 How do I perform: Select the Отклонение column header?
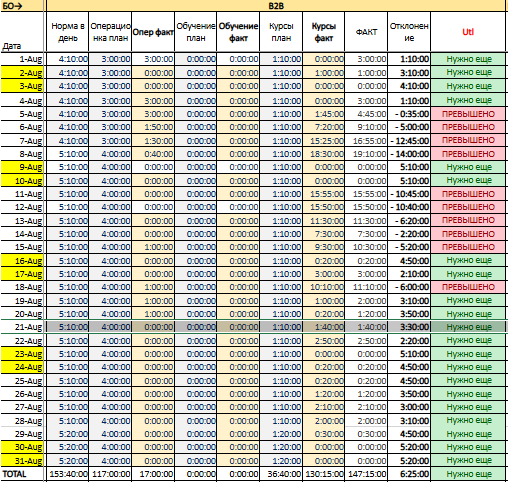point(409,32)
